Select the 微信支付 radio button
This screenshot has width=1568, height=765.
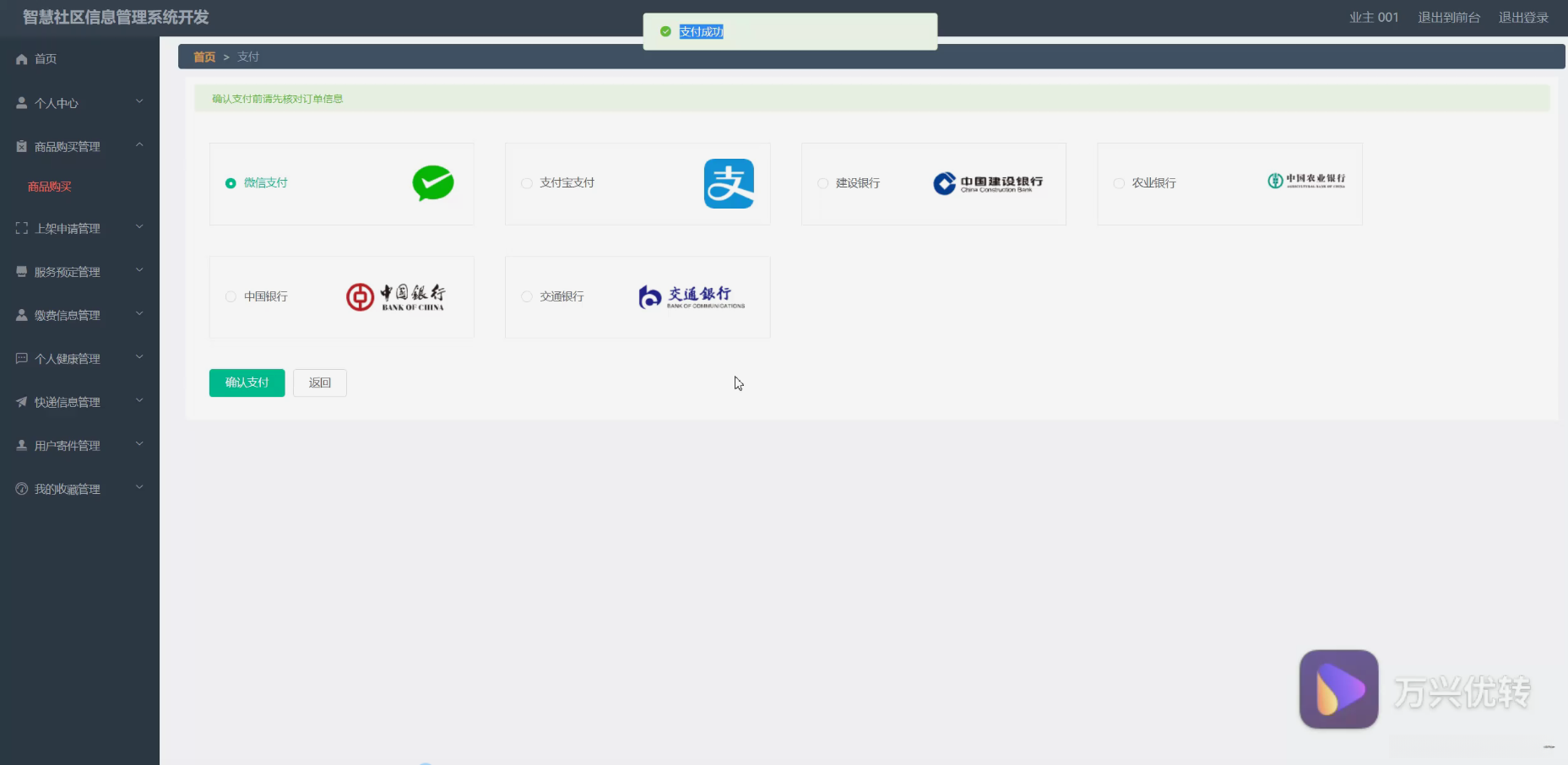[231, 183]
